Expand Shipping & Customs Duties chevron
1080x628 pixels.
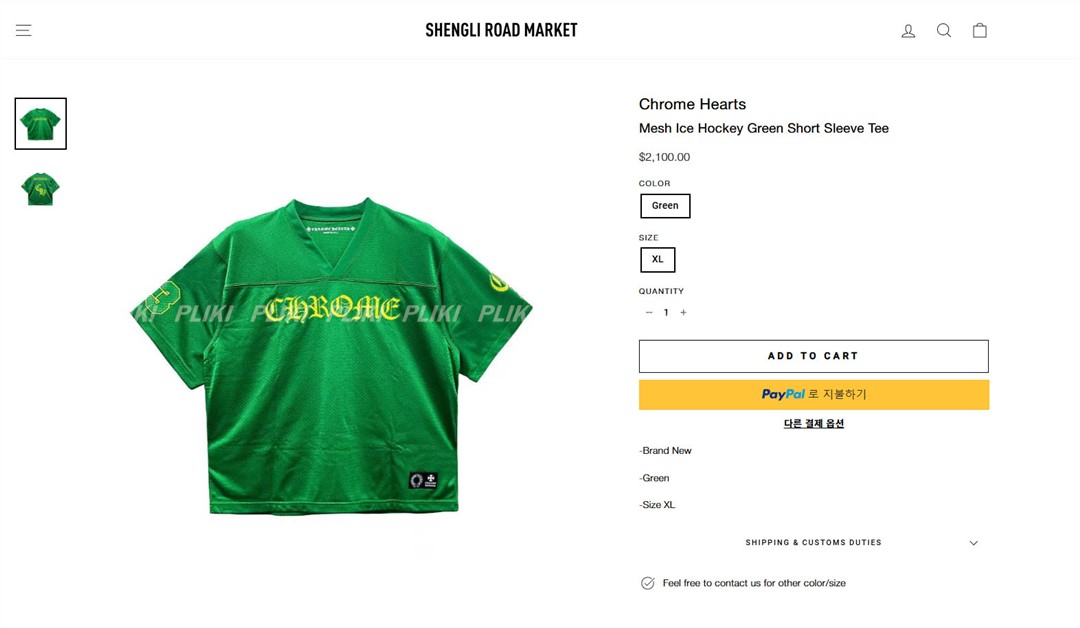(973, 543)
